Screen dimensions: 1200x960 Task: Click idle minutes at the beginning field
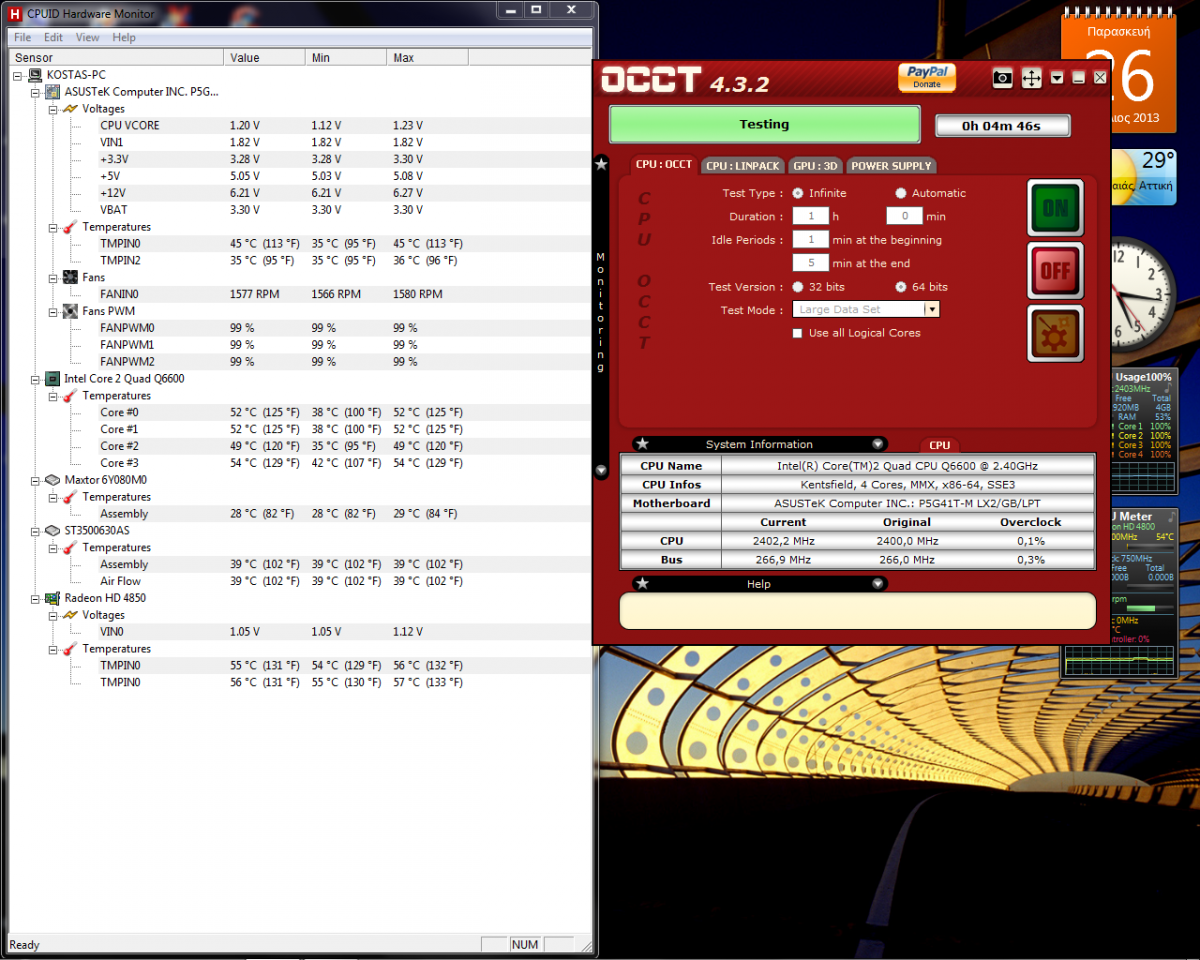[x=811, y=240]
